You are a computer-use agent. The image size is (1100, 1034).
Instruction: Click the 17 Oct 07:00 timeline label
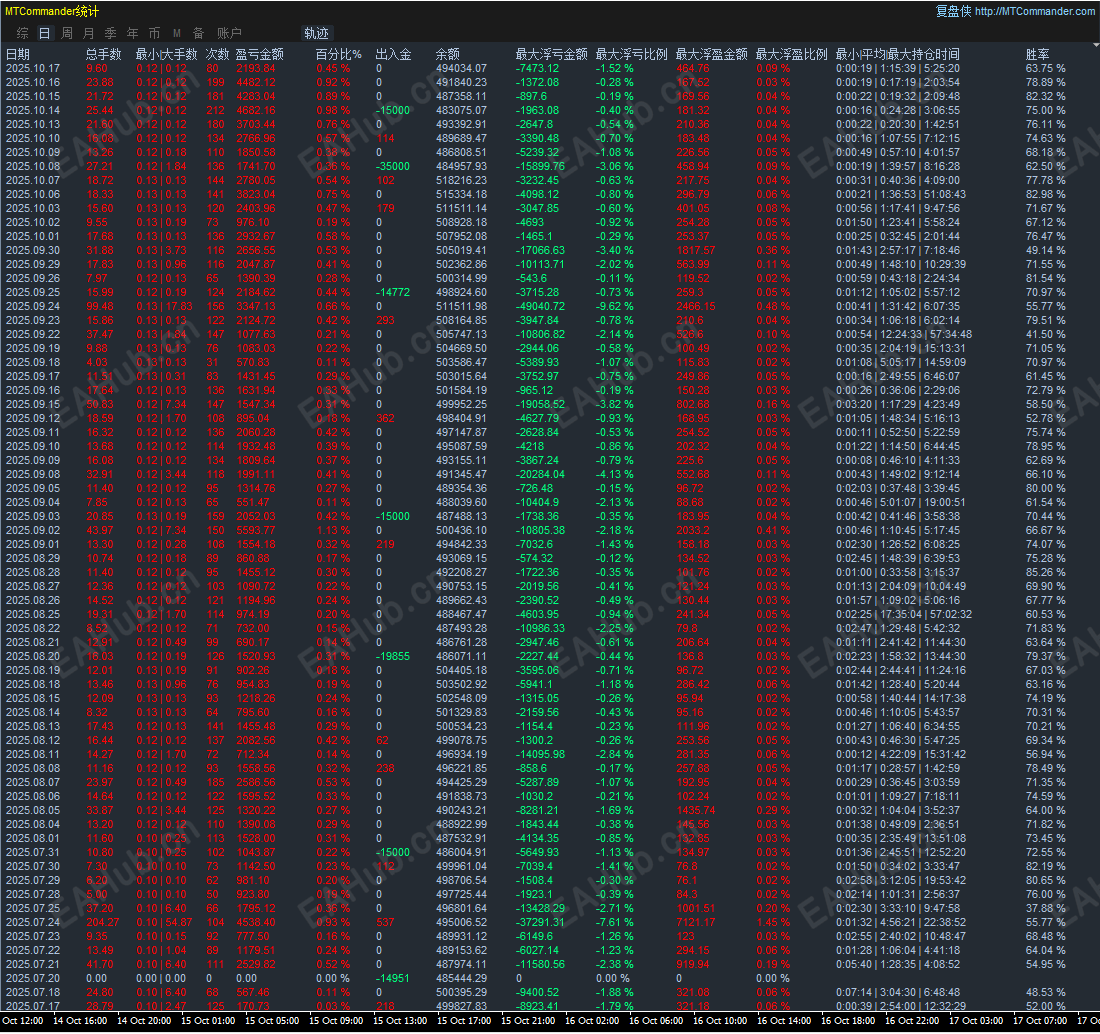coord(1040,1021)
